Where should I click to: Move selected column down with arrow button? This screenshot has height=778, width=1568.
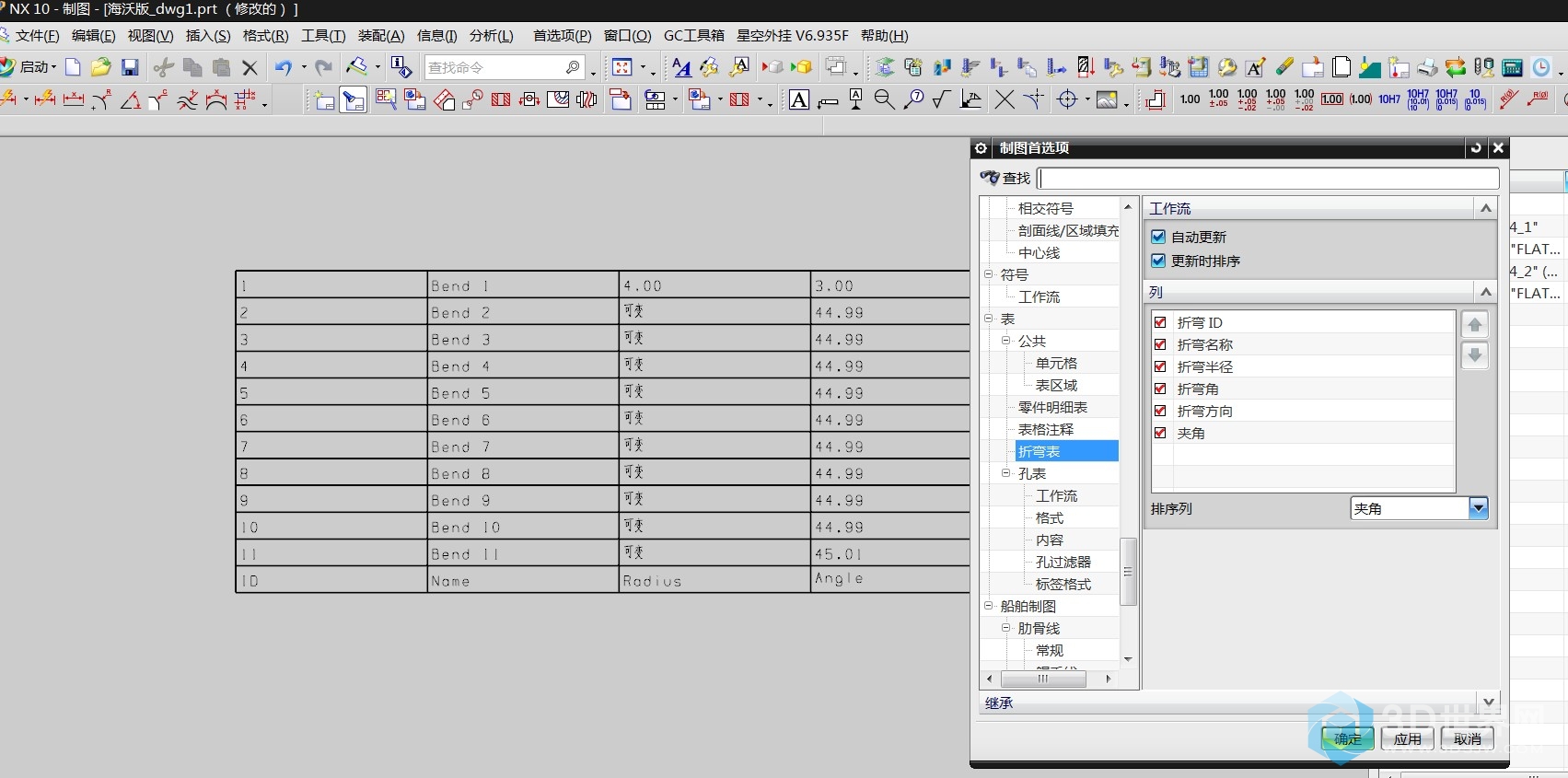(x=1475, y=355)
